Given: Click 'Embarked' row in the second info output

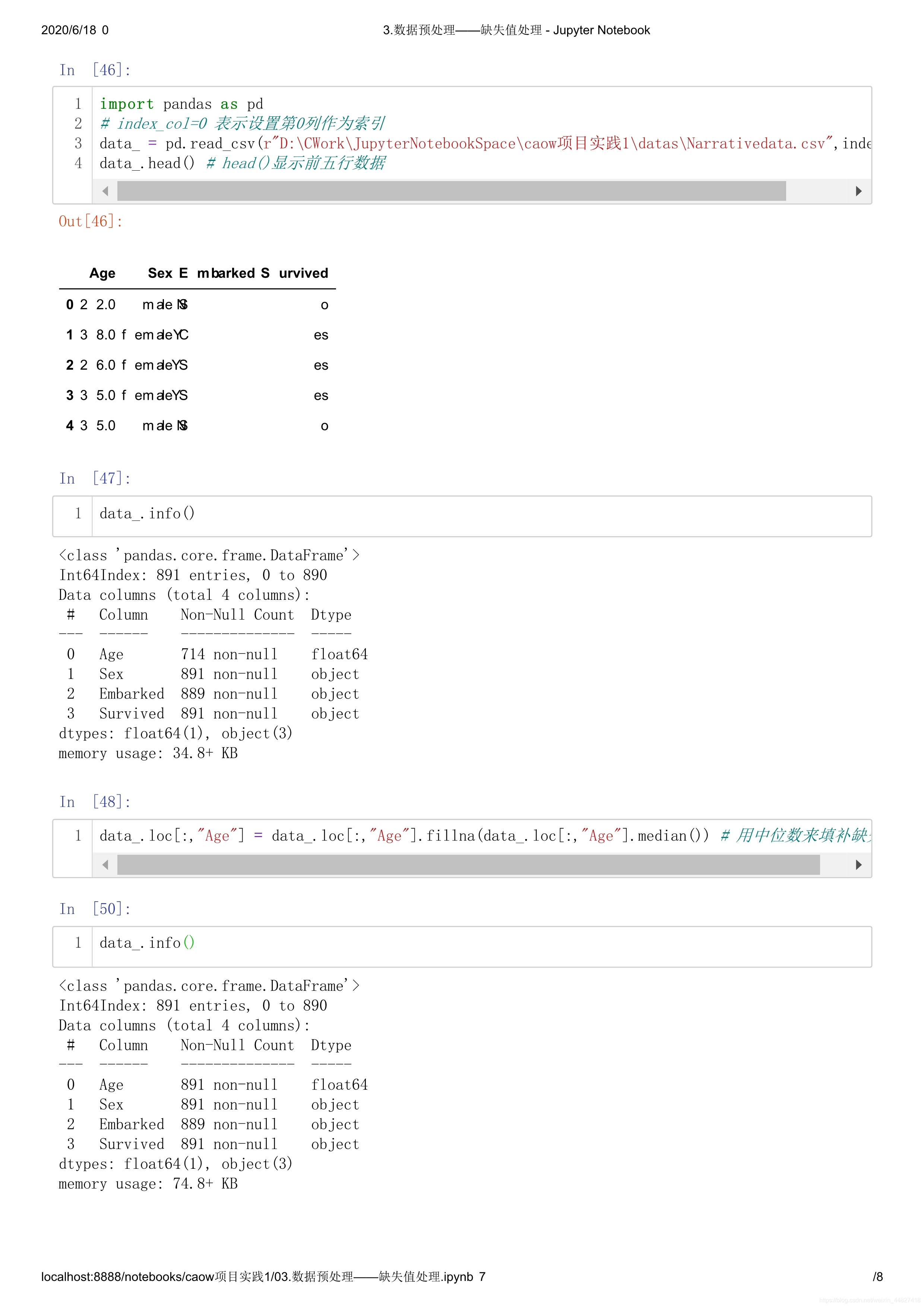Looking at the screenshot, I should (x=213, y=1124).
